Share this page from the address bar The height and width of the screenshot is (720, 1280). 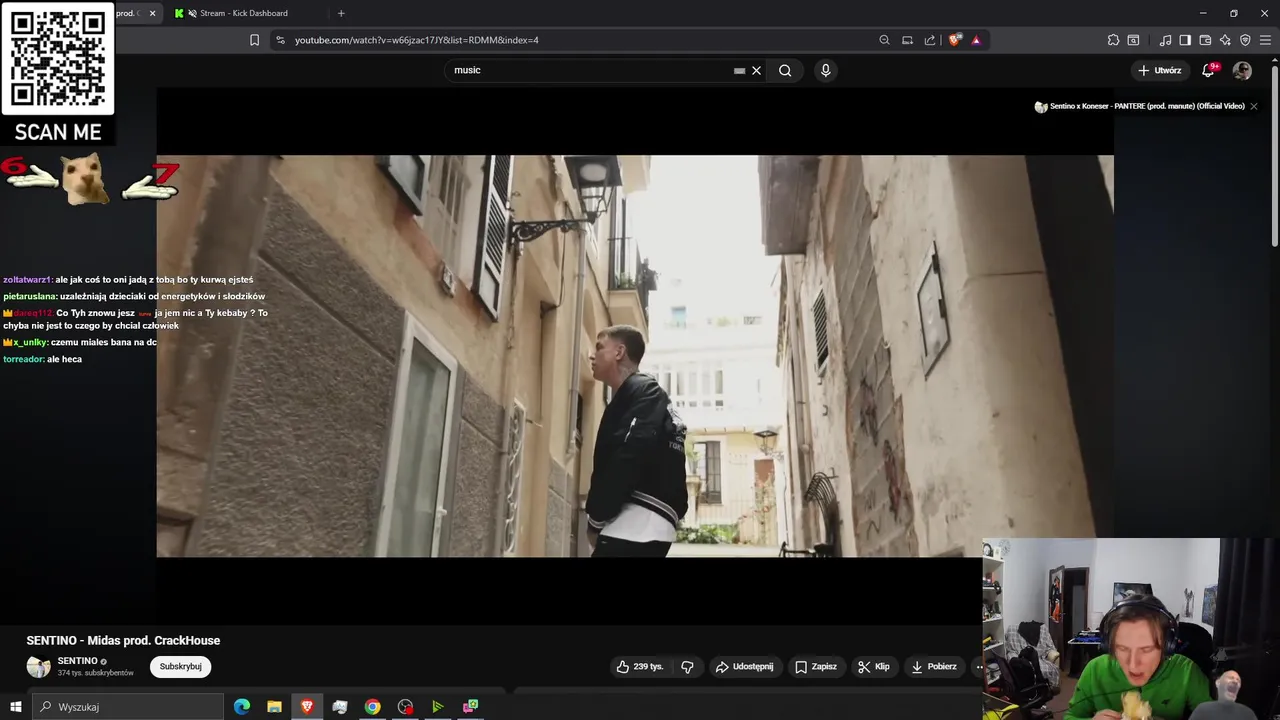tap(930, 40)
